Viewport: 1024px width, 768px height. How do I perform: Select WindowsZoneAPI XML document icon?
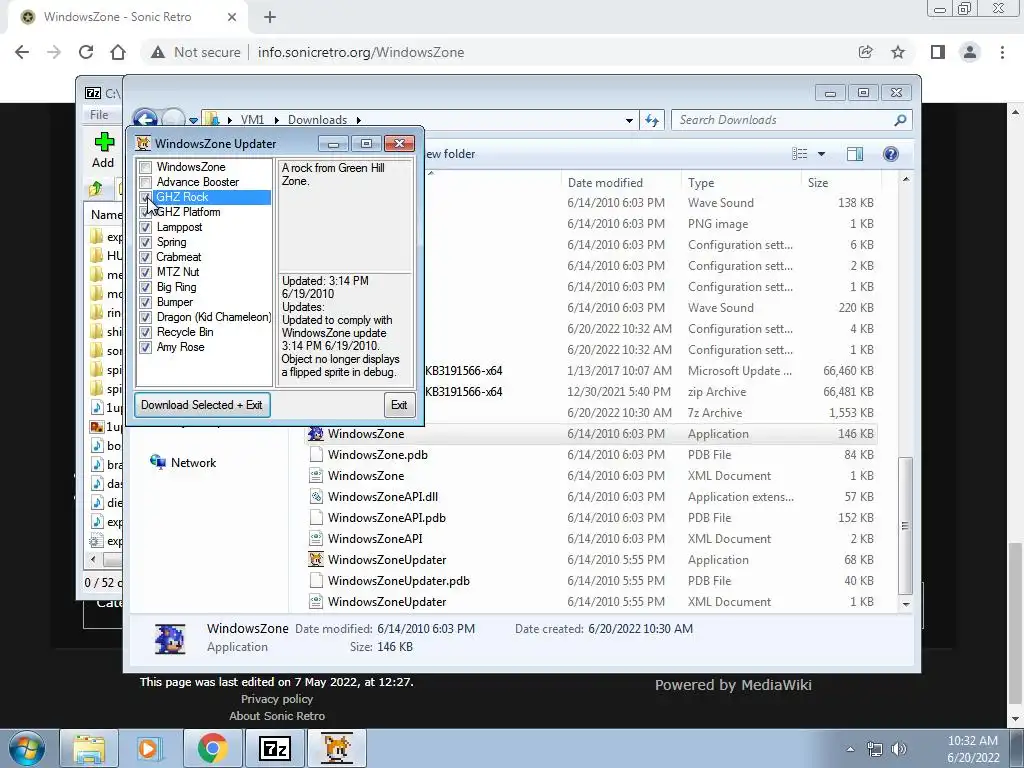pyautogui.click(x=316, y=539)
